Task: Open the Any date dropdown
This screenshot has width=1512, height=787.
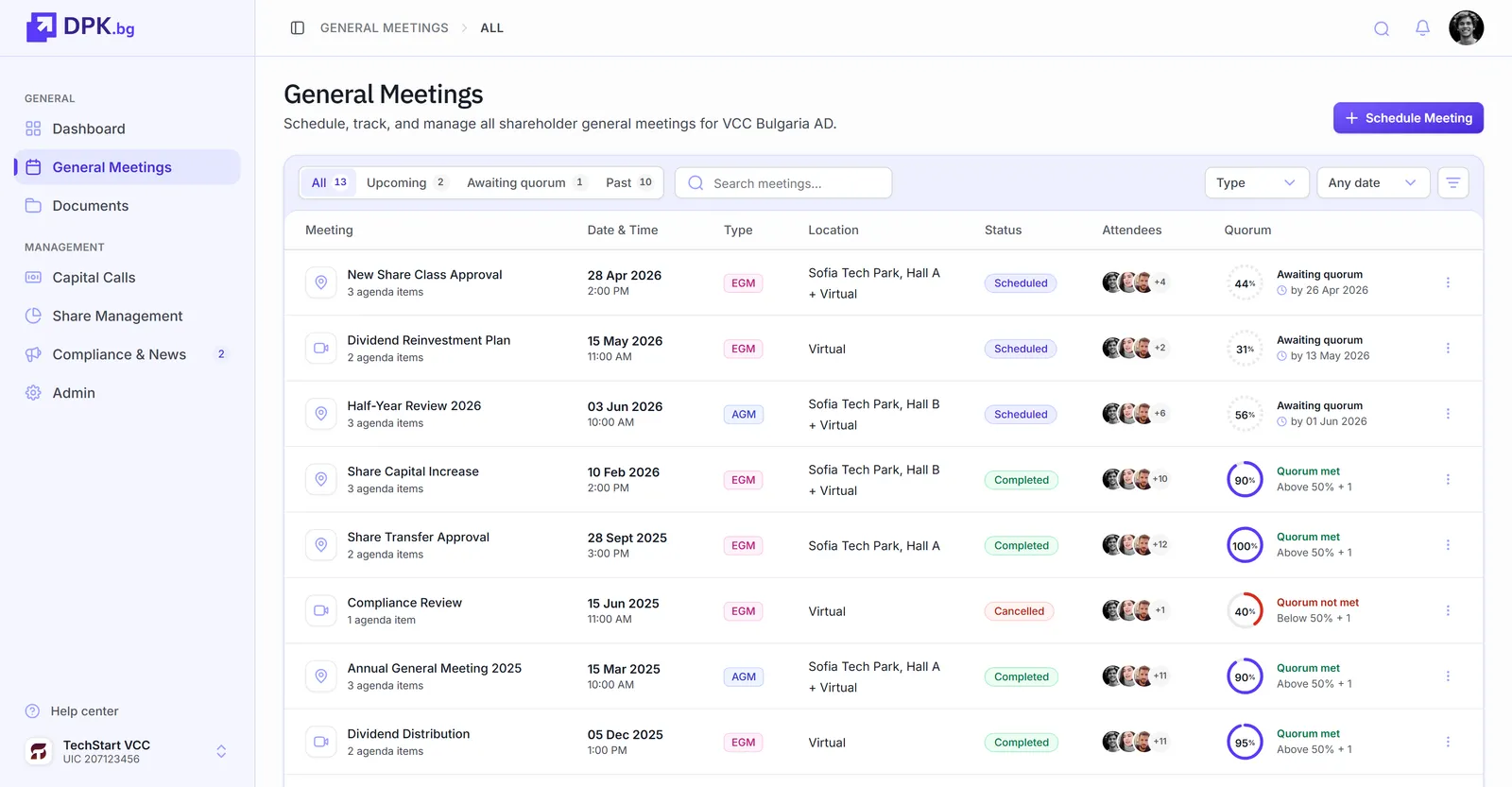Action: pos(1372,183)
